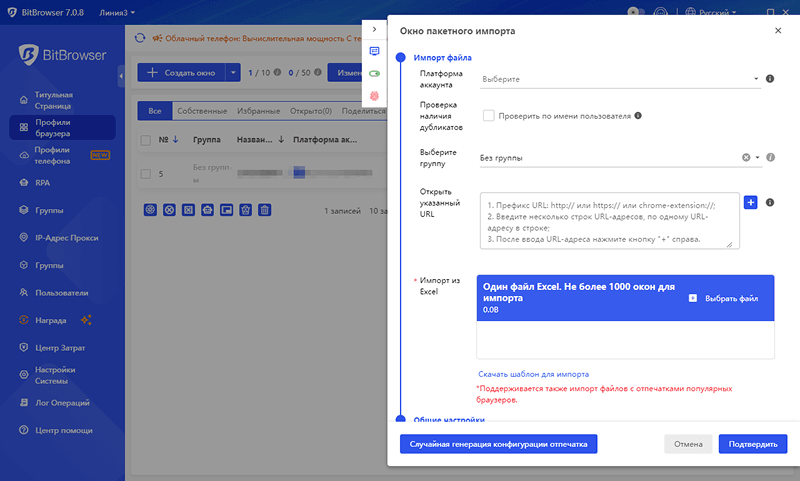This screenshot has height=481, width=800.
Task: Clear the selected group 'Без группы'
Action: coord(746,157)
